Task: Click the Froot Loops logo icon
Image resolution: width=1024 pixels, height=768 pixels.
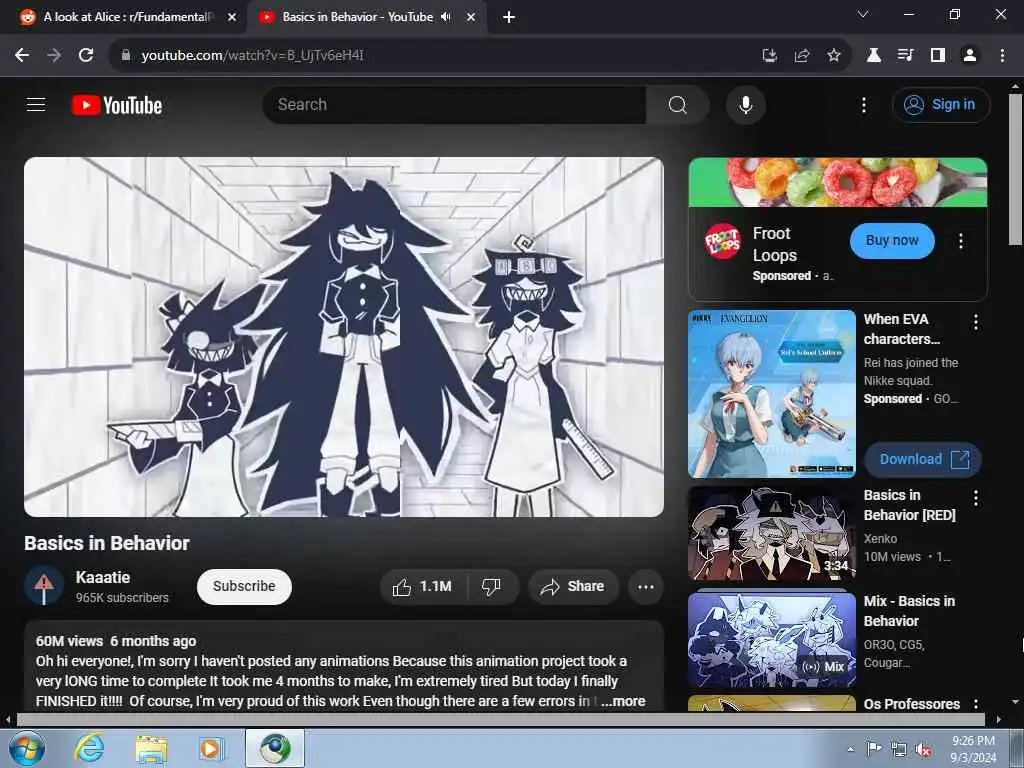Action: [x=722, y=241]
